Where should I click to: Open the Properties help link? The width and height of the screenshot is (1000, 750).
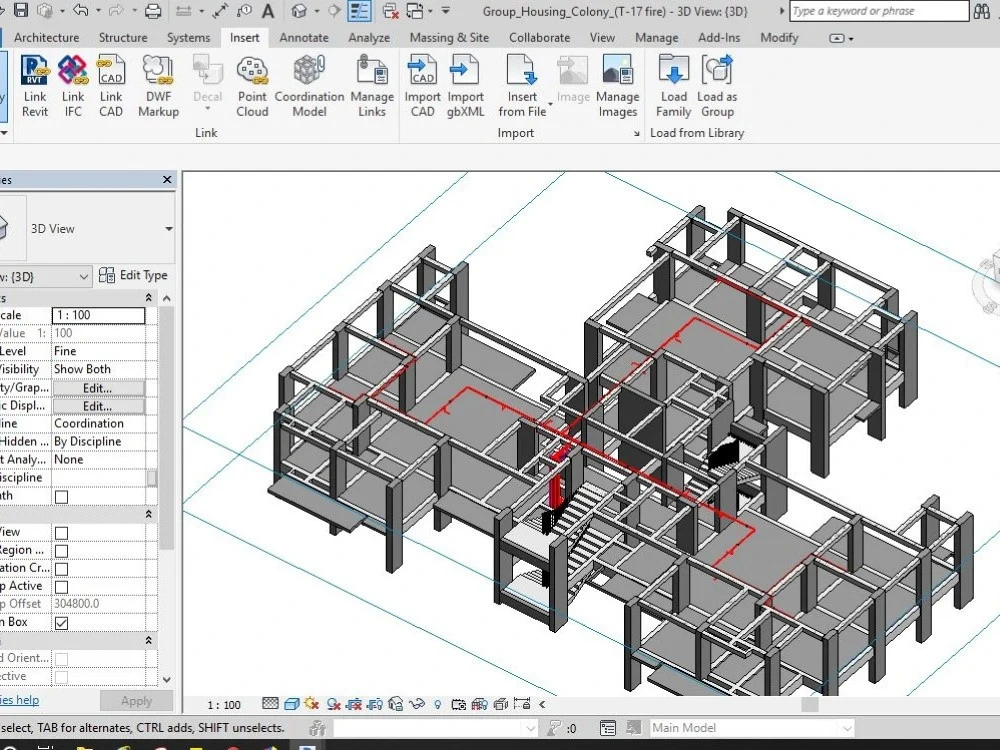click(x=19, y=700)
